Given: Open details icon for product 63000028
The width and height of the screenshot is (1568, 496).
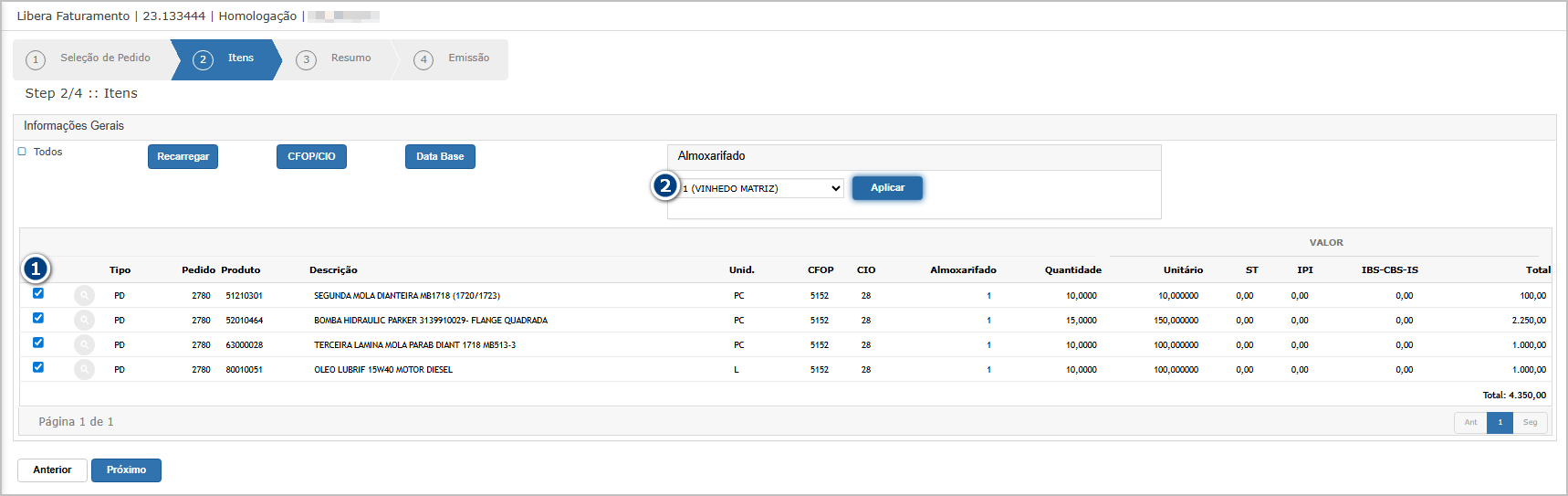Looking at the screenshot, I should pyautogui.click(x=84, y=345).
